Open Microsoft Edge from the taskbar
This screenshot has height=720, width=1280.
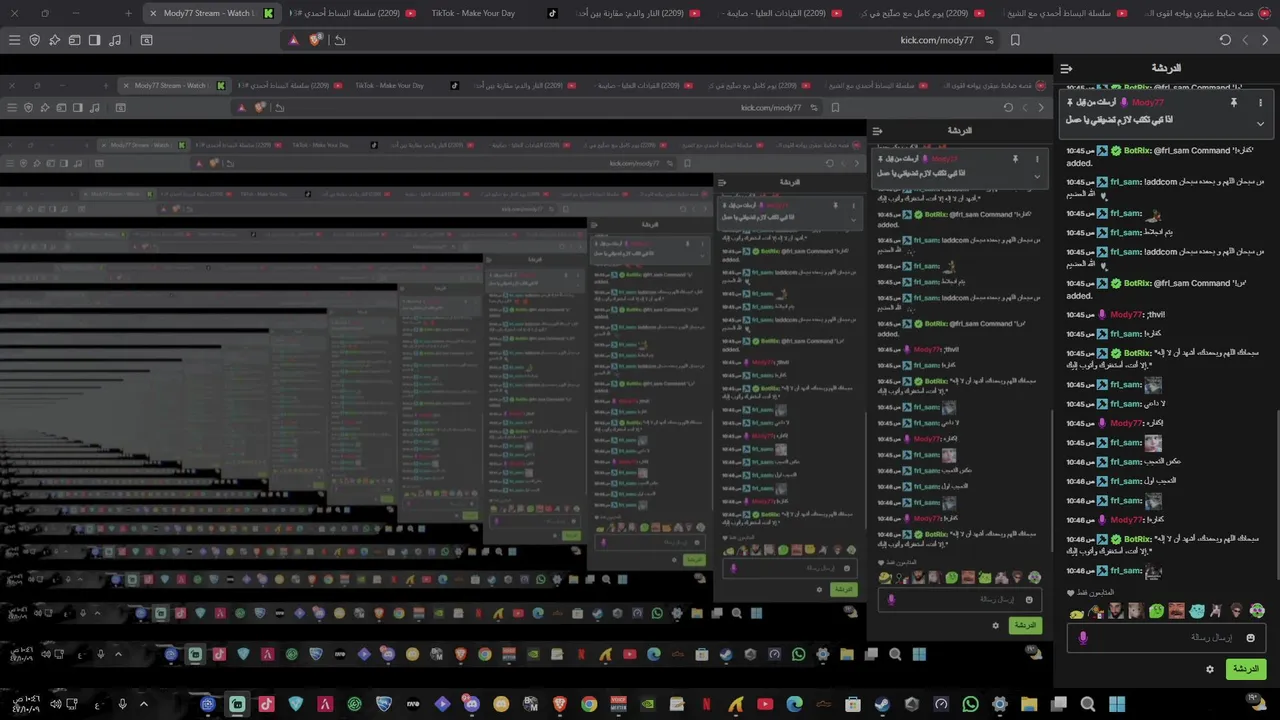795,704
